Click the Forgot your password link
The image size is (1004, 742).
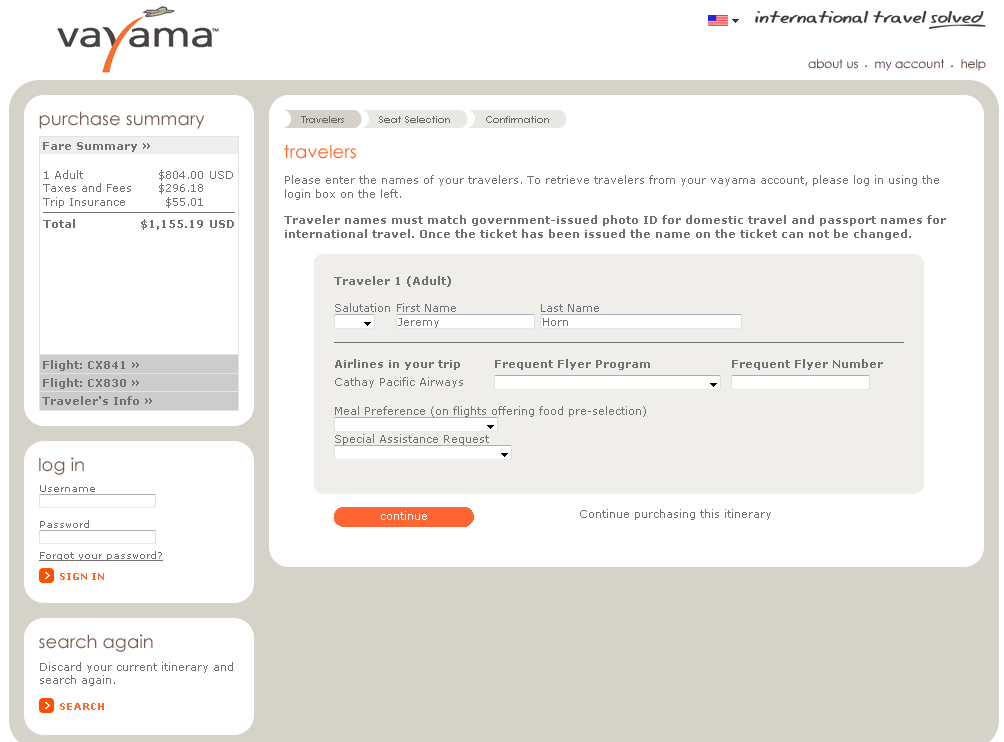coord(101,556)
